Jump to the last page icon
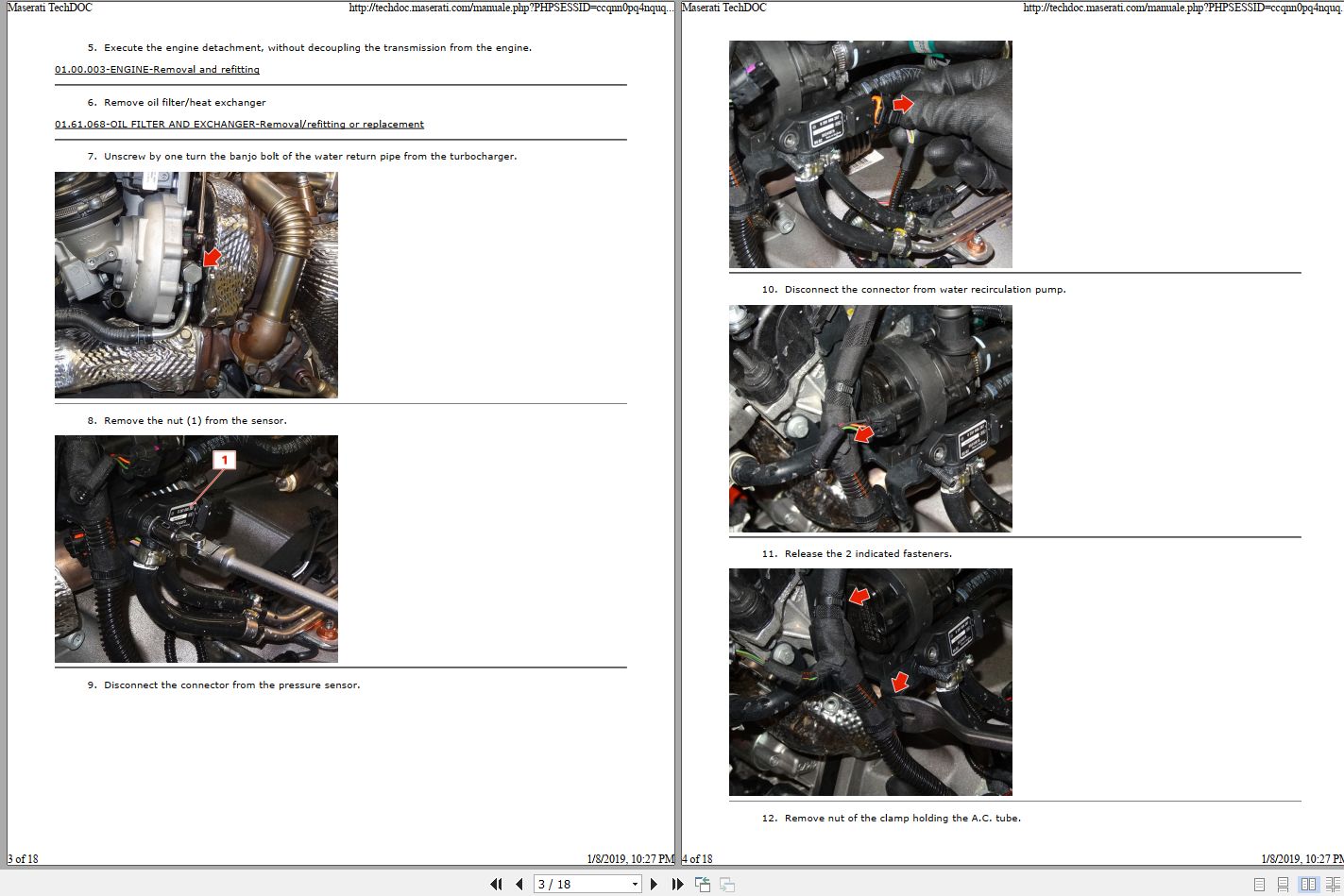The width and height of the screenshot is (1344, 896). (x=677, y=885)
